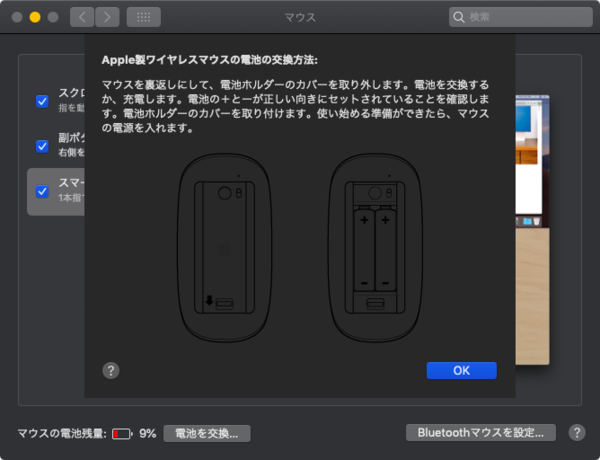The image size is (600, 460).
Task: Click the マウスの電池残量 label
Action: [62, 433]
